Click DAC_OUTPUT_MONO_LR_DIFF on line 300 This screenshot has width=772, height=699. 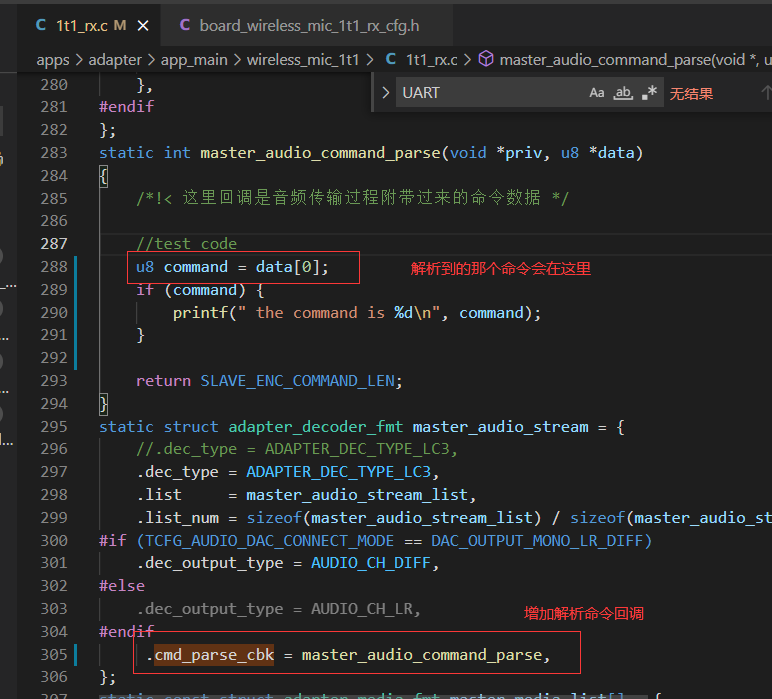(x=537, y=541)
